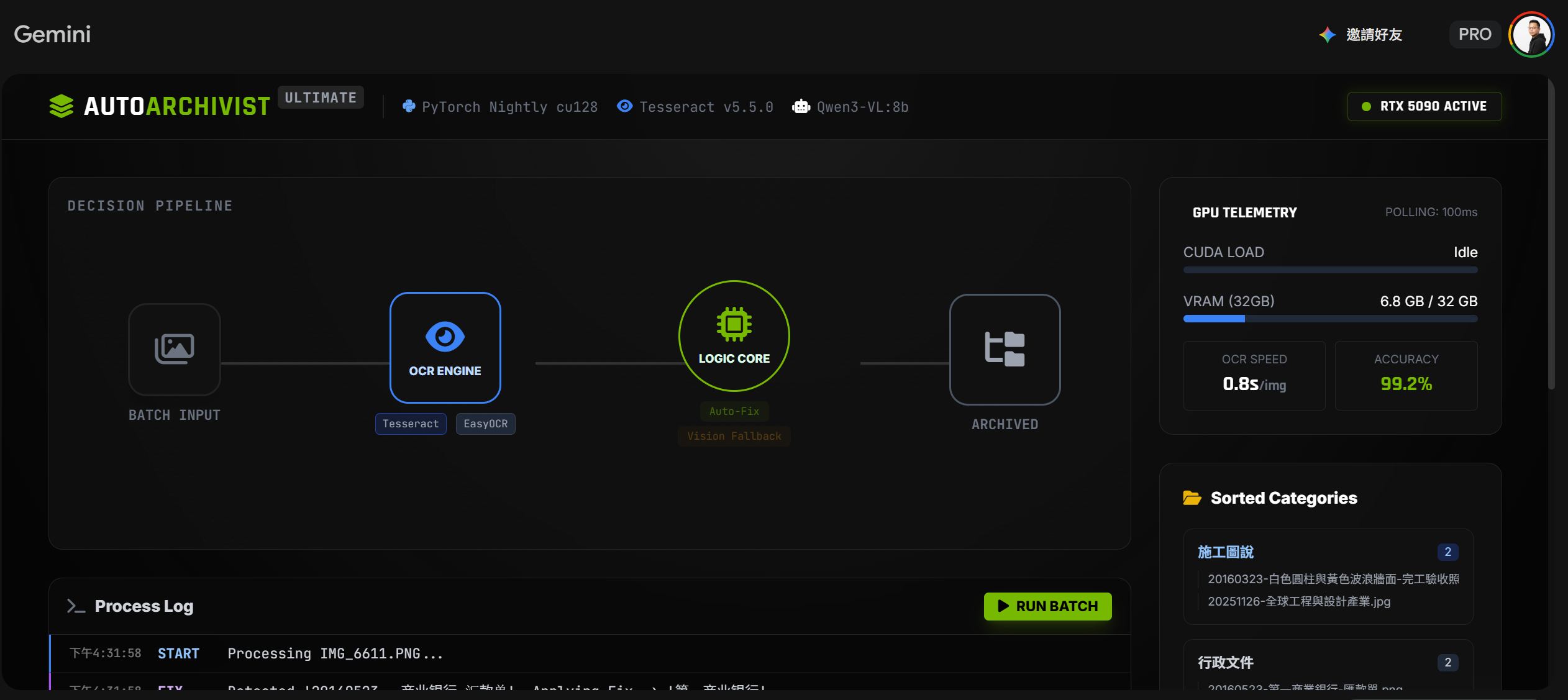Click the Gemini sparkle icon
The height and width of the screenshot is (700, 1568).
[x=1328, y=35]
